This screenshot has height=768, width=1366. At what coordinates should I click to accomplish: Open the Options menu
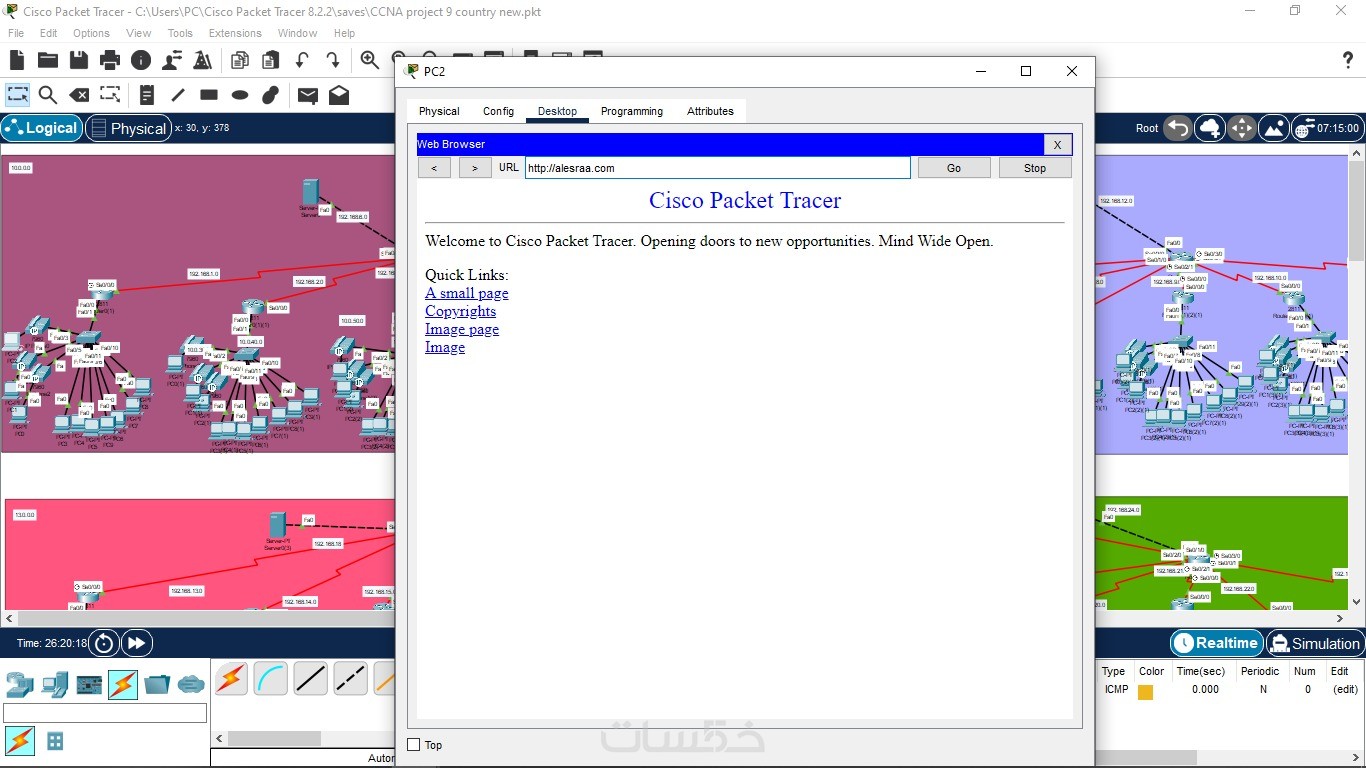point(91,33)
